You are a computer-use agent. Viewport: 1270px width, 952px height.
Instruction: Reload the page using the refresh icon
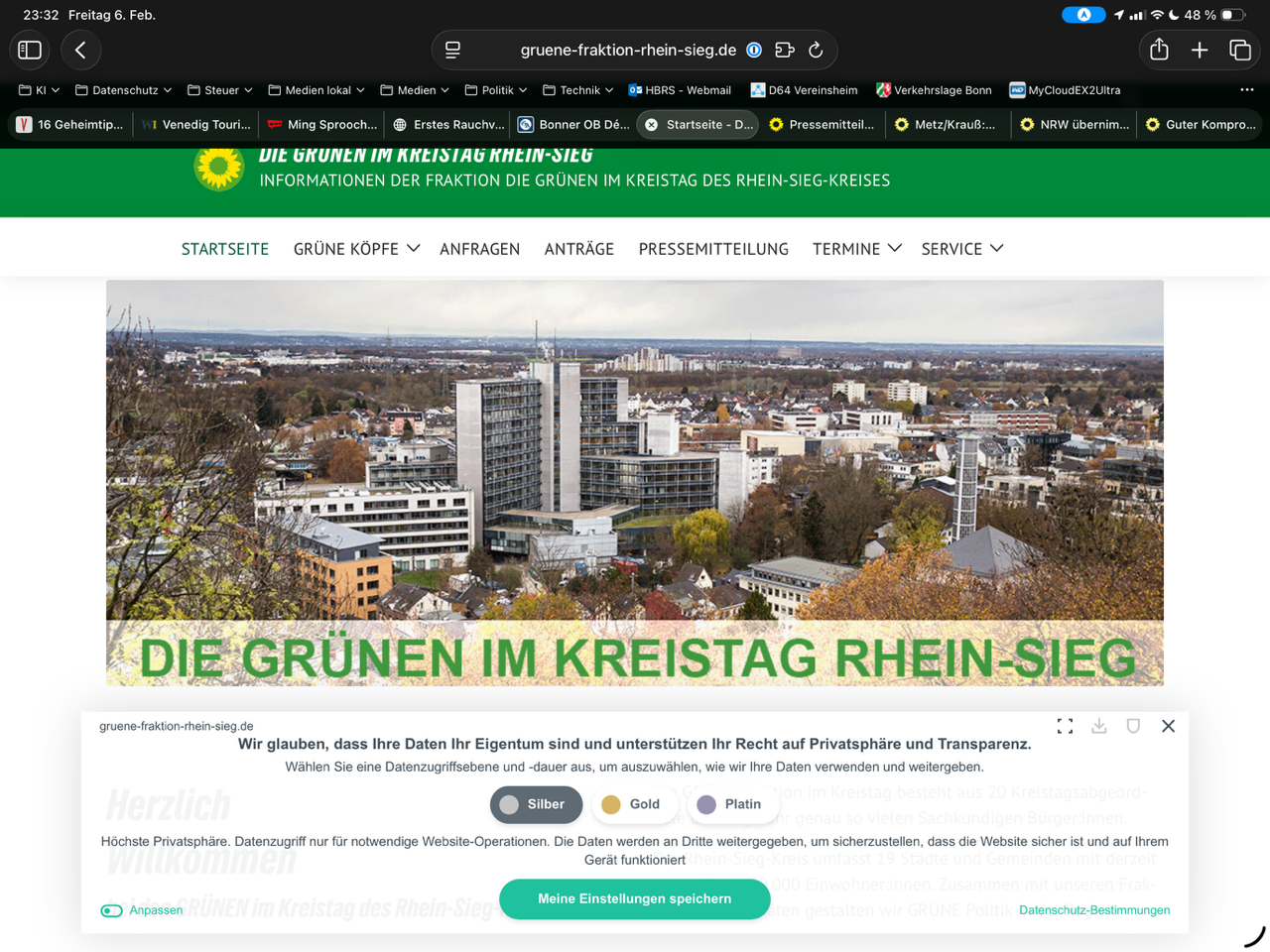tap(816, 50)
